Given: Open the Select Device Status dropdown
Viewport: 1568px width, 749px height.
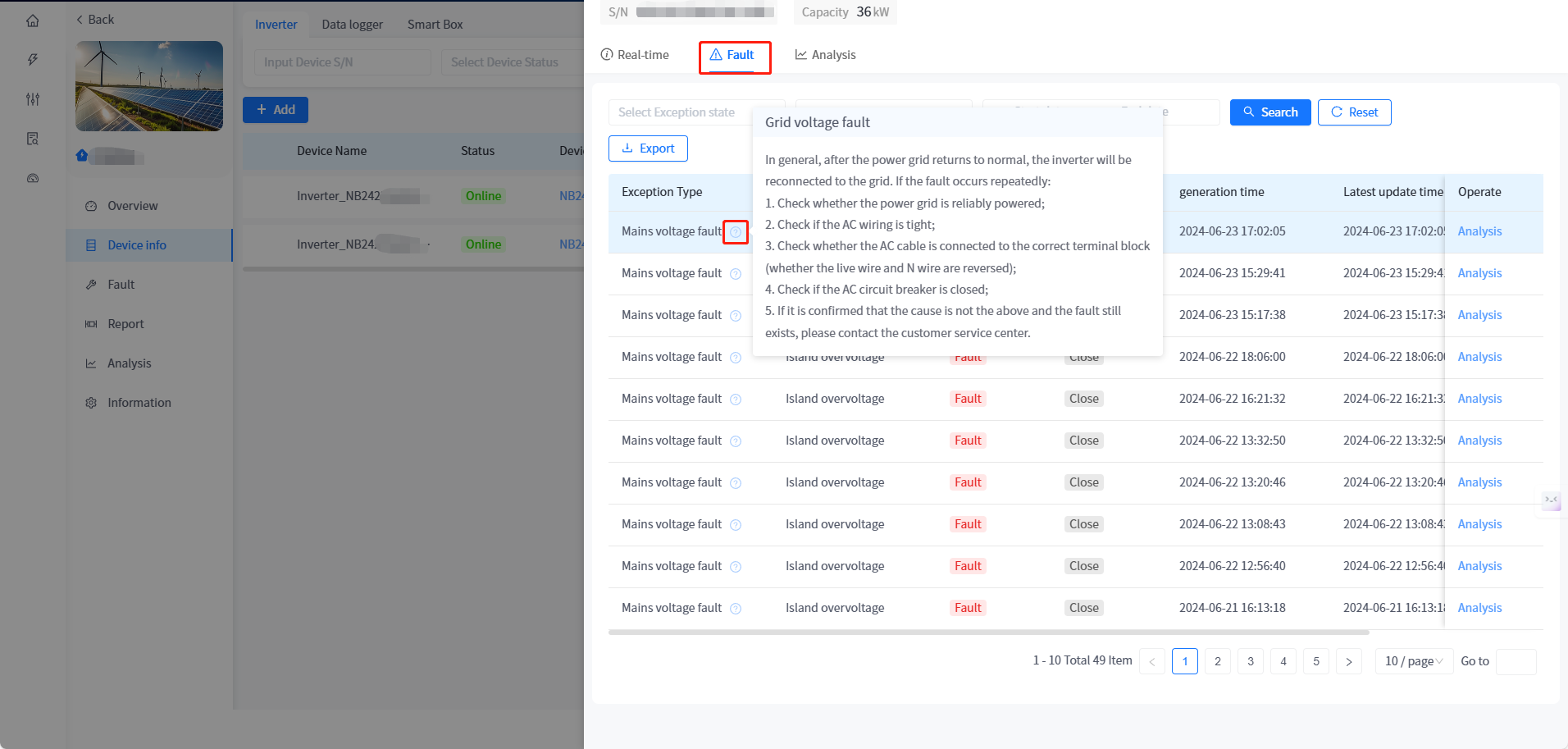Looking at the screenshot, I should click(508, 62).
